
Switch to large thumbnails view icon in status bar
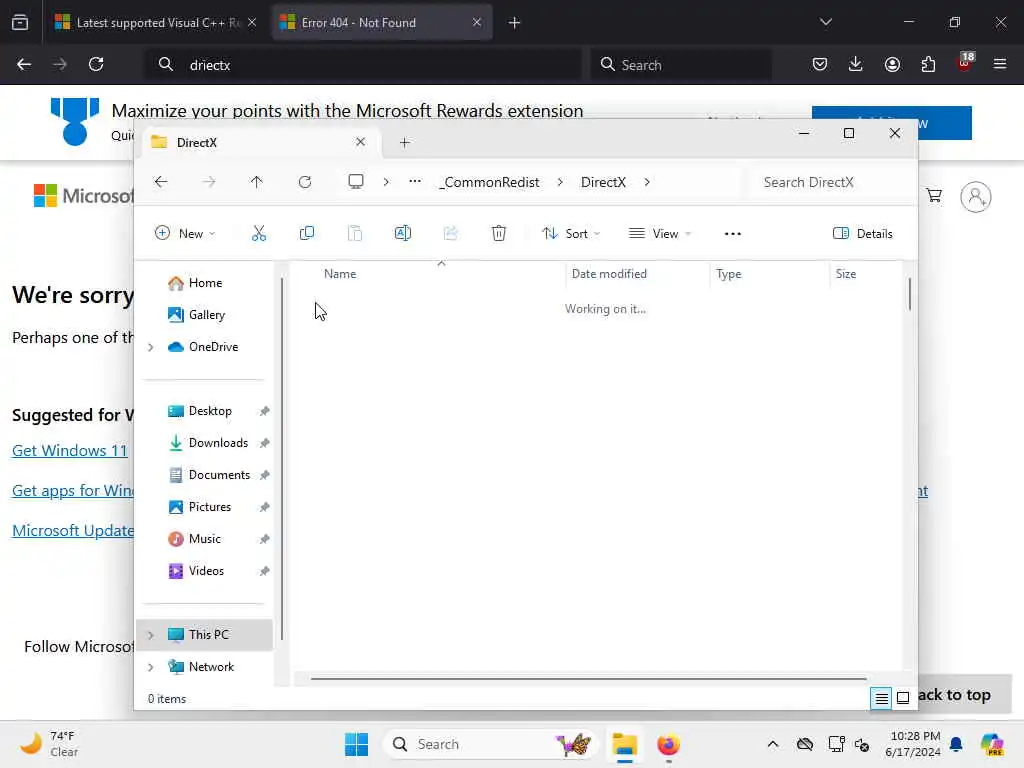[903, 698]
